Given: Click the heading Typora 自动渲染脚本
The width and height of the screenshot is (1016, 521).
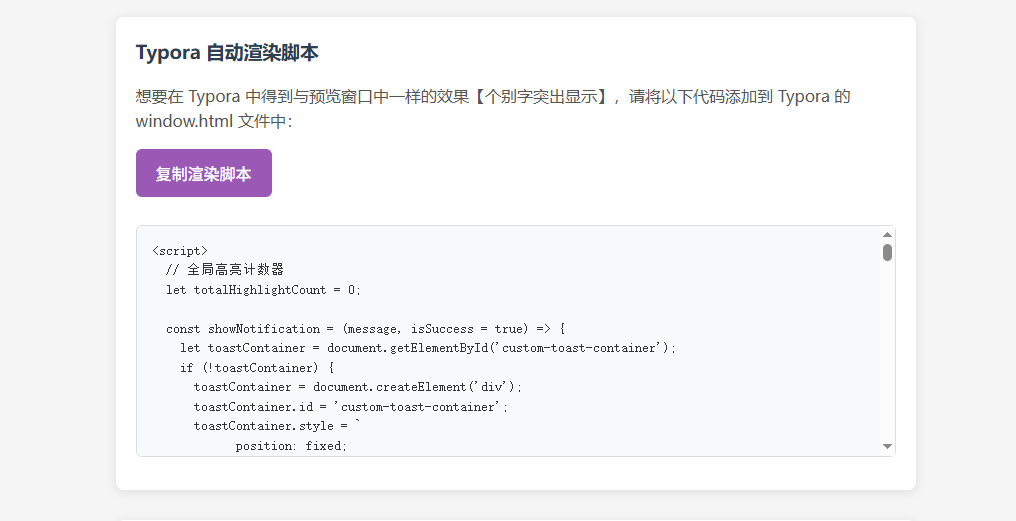Looking at the screenshot, I should coord(227,52).
